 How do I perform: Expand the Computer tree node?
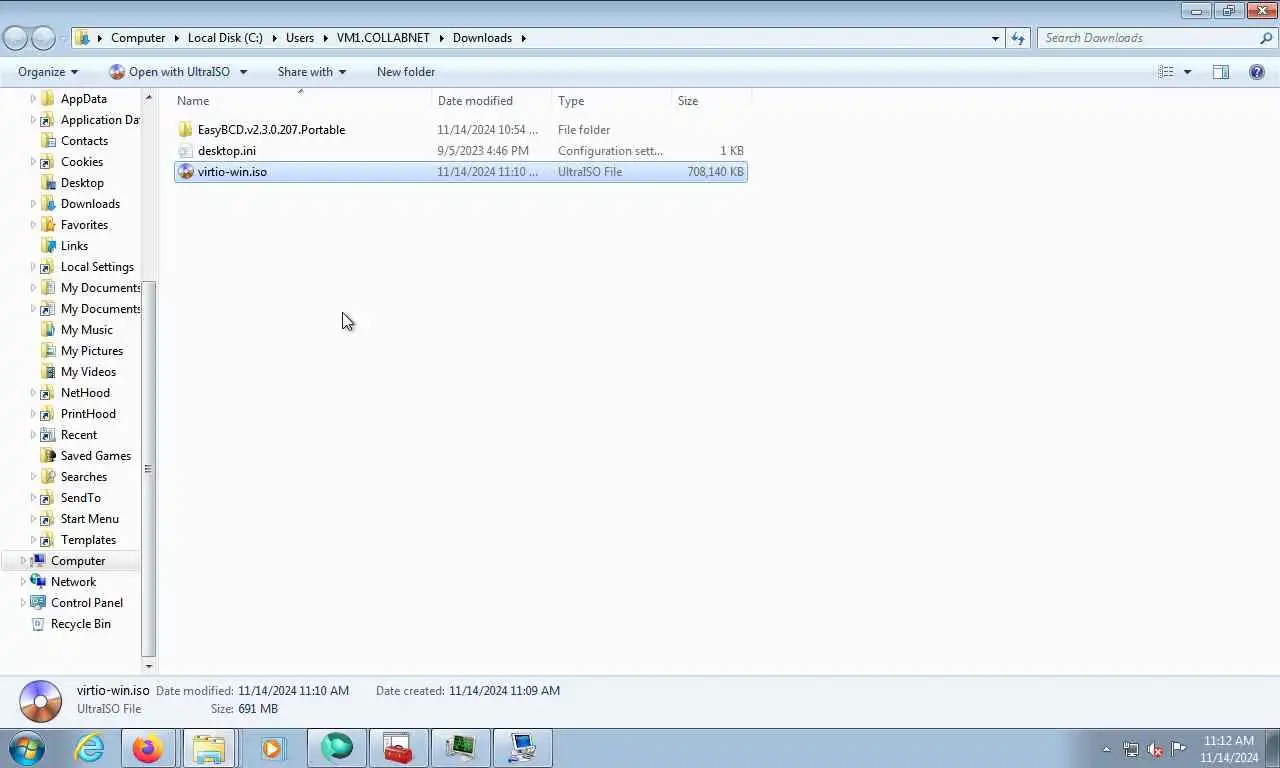click(23, 561)
